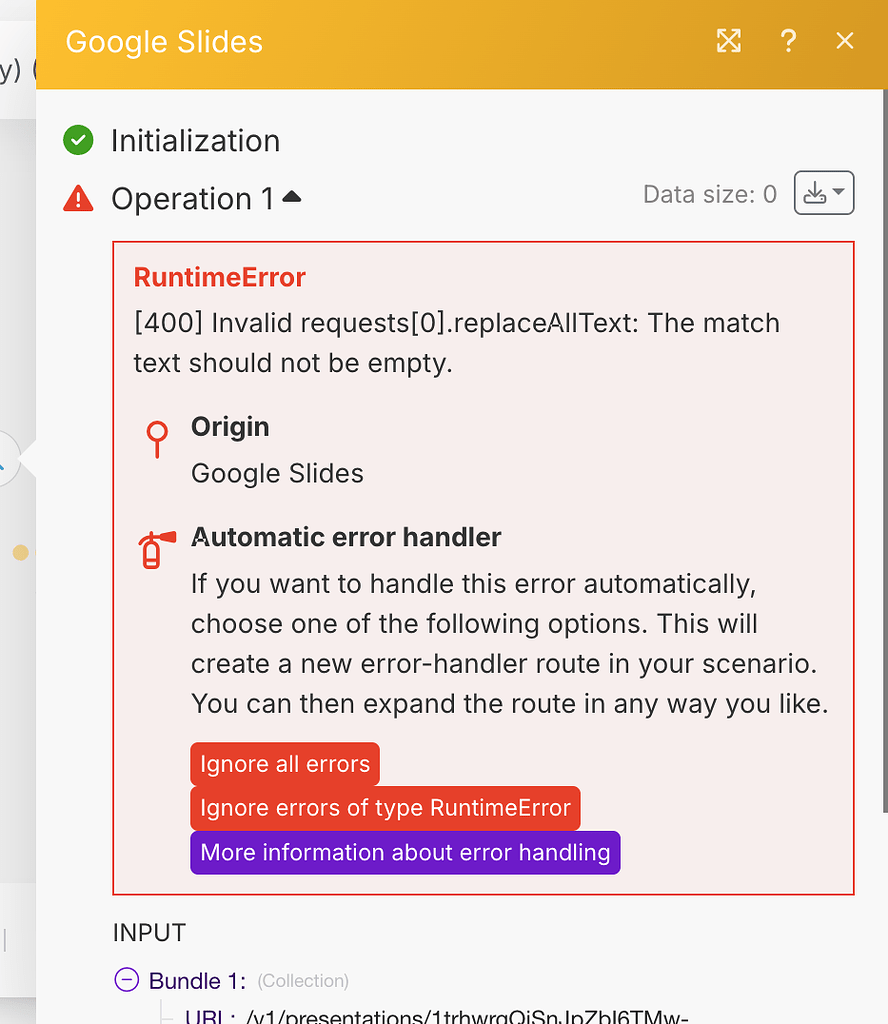The height and width of the screenshot is (1024, 888).
Task: Click the warning triangle beside Operation 1
Action: pos(78,198)
